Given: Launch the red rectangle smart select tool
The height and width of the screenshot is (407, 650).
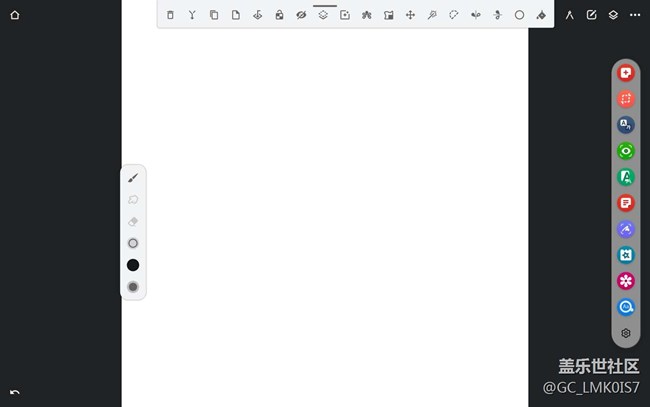Looking at the screenshot, I should tap(626, 99).
